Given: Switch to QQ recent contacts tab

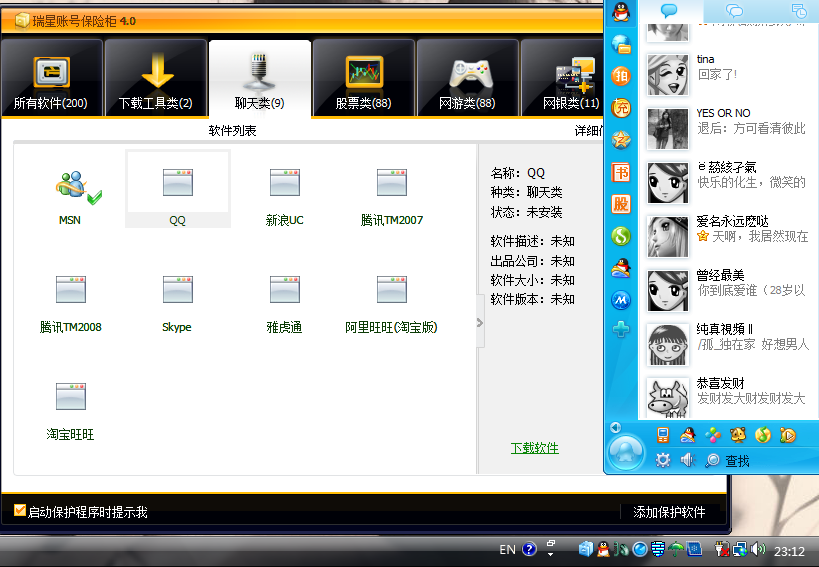Looking at the screenshot, I should pos(798,10).
